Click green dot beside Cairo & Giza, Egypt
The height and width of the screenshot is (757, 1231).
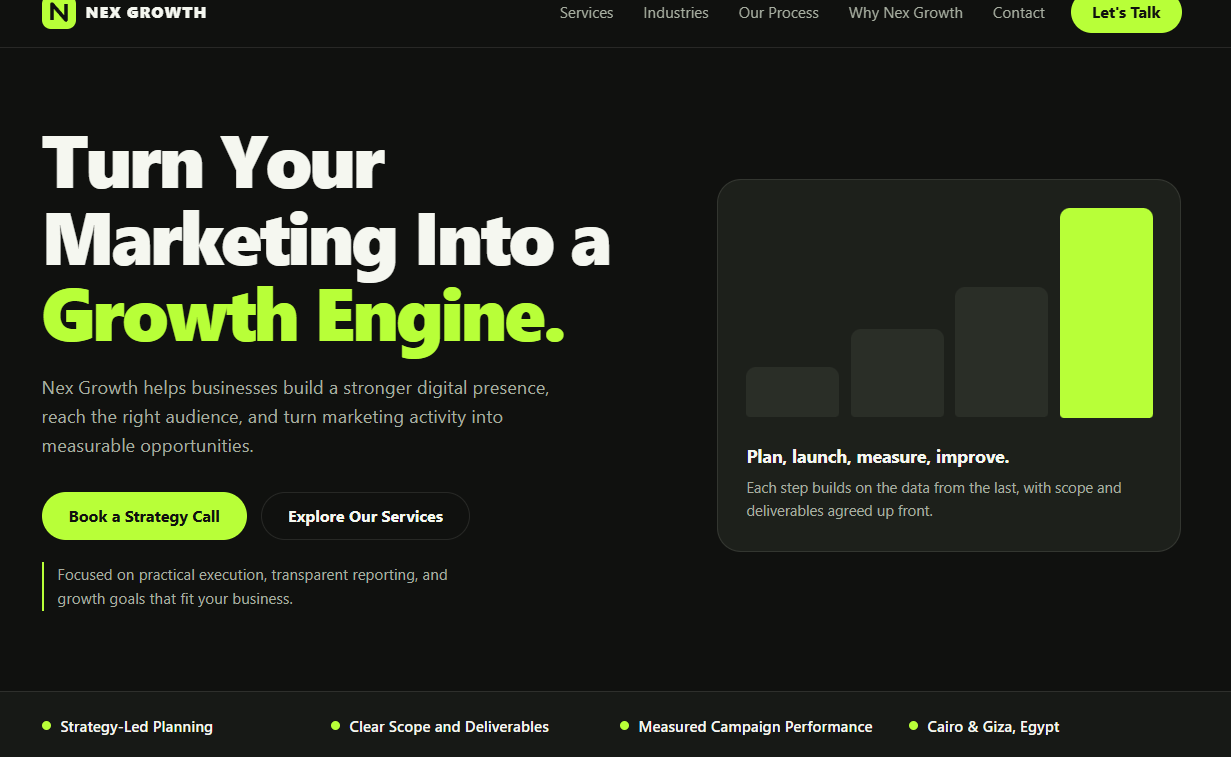(913, 726)
